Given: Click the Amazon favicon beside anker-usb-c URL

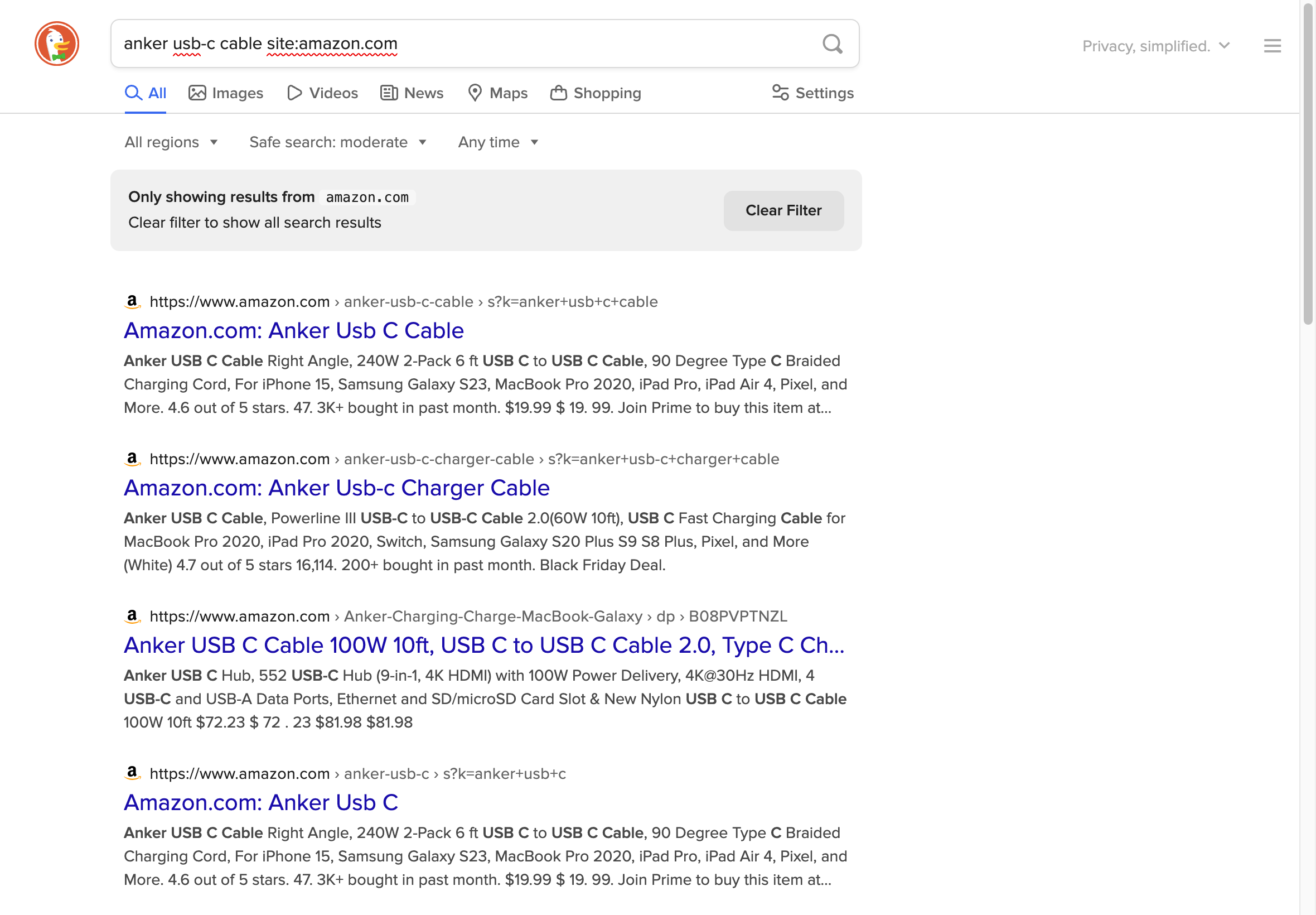Looking at the screenshot, I should pos(132,773).
